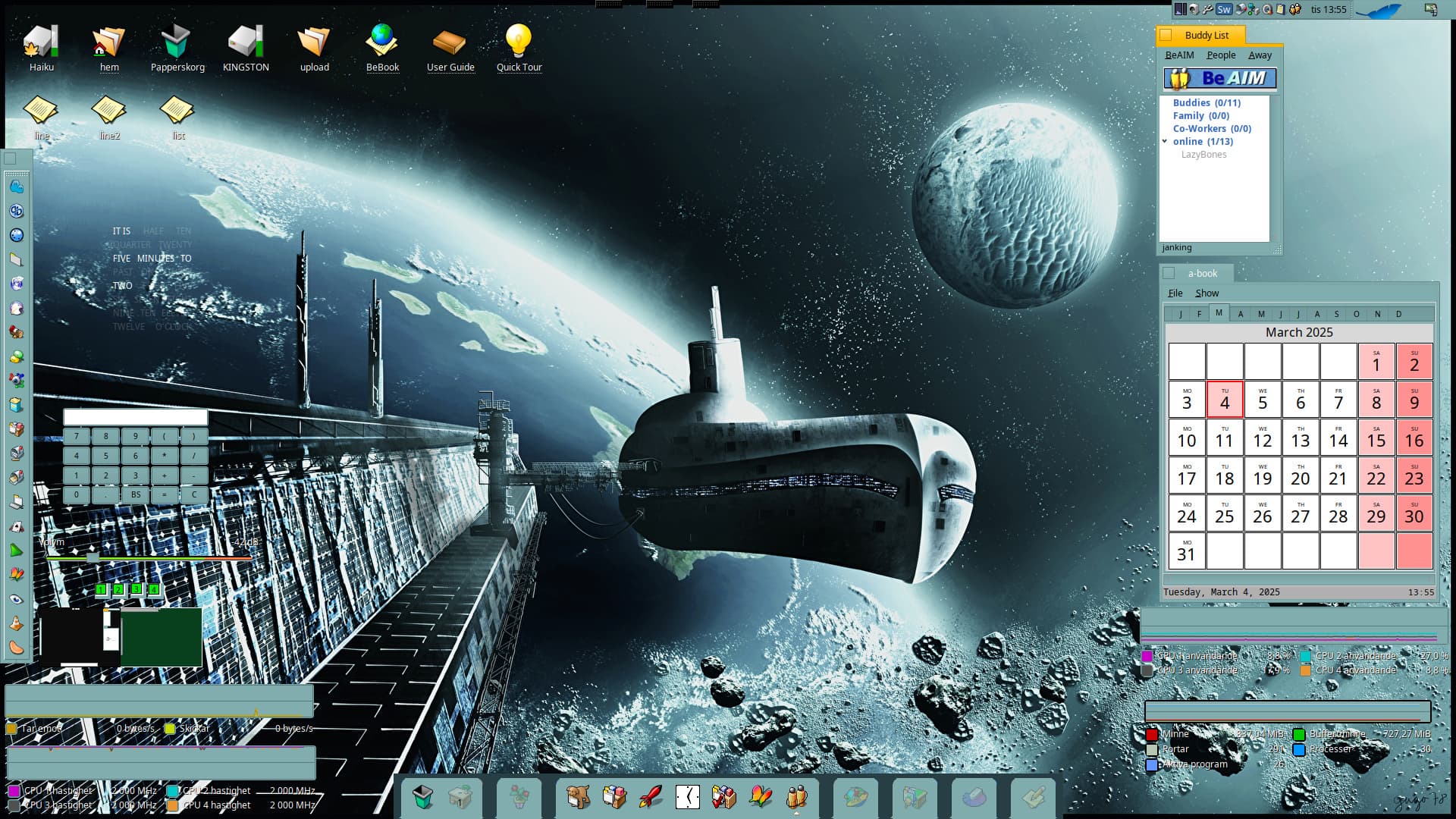Viewport: 1456px width, 819px height.
Task: Open the BeAIM two-figures icon in dock
Action: (796, 796)
